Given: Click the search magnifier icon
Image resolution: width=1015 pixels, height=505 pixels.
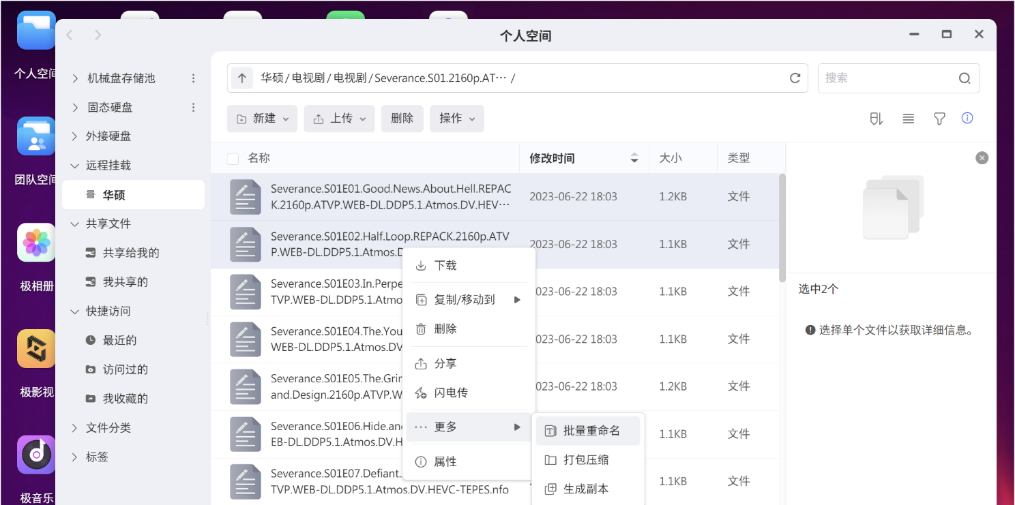Looking at the screenshot, I should [965, 78].
